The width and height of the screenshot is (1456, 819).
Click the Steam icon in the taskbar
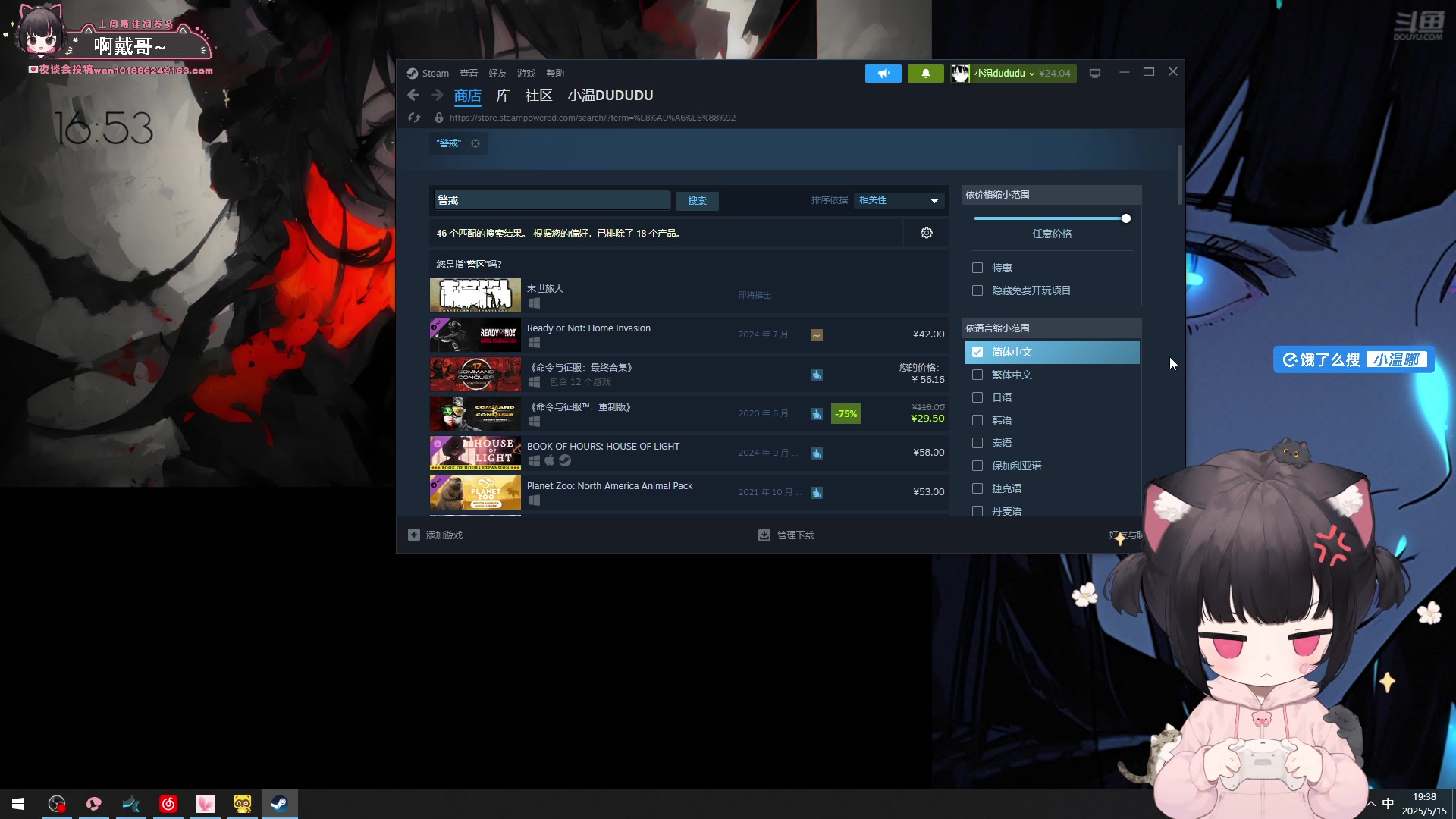point(279,804)
